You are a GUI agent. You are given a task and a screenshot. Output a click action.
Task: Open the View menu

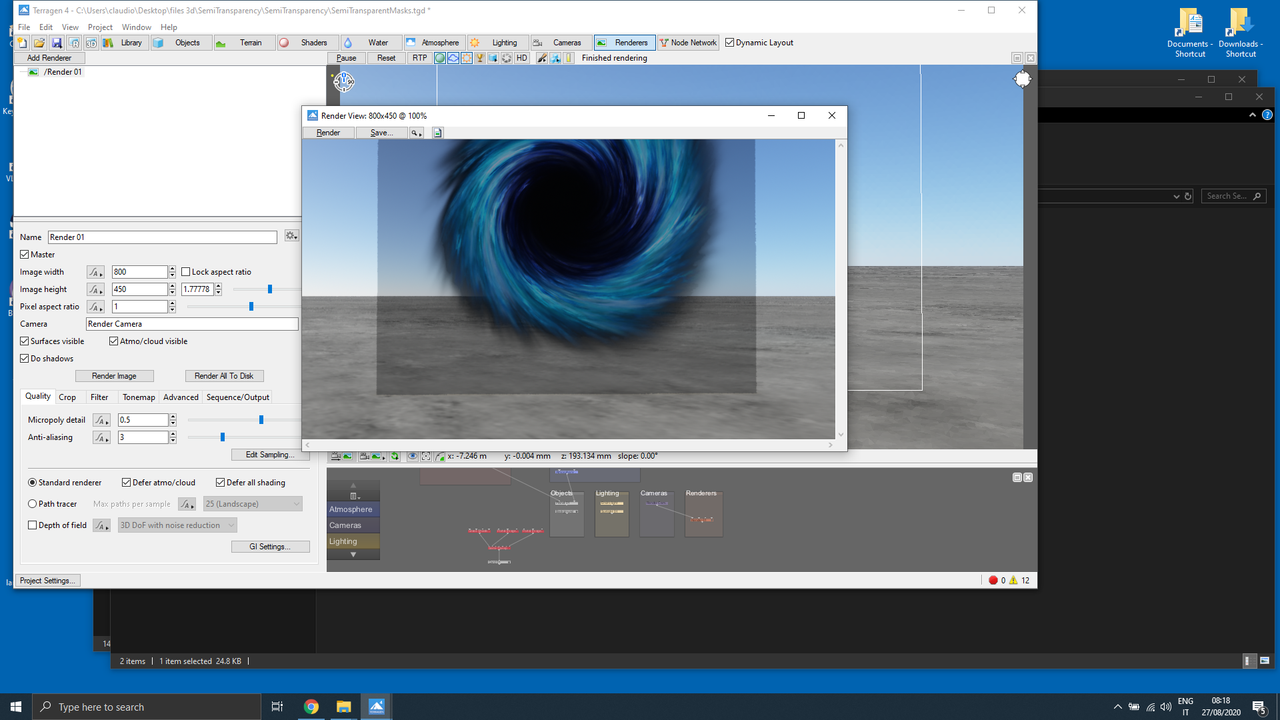69,27
